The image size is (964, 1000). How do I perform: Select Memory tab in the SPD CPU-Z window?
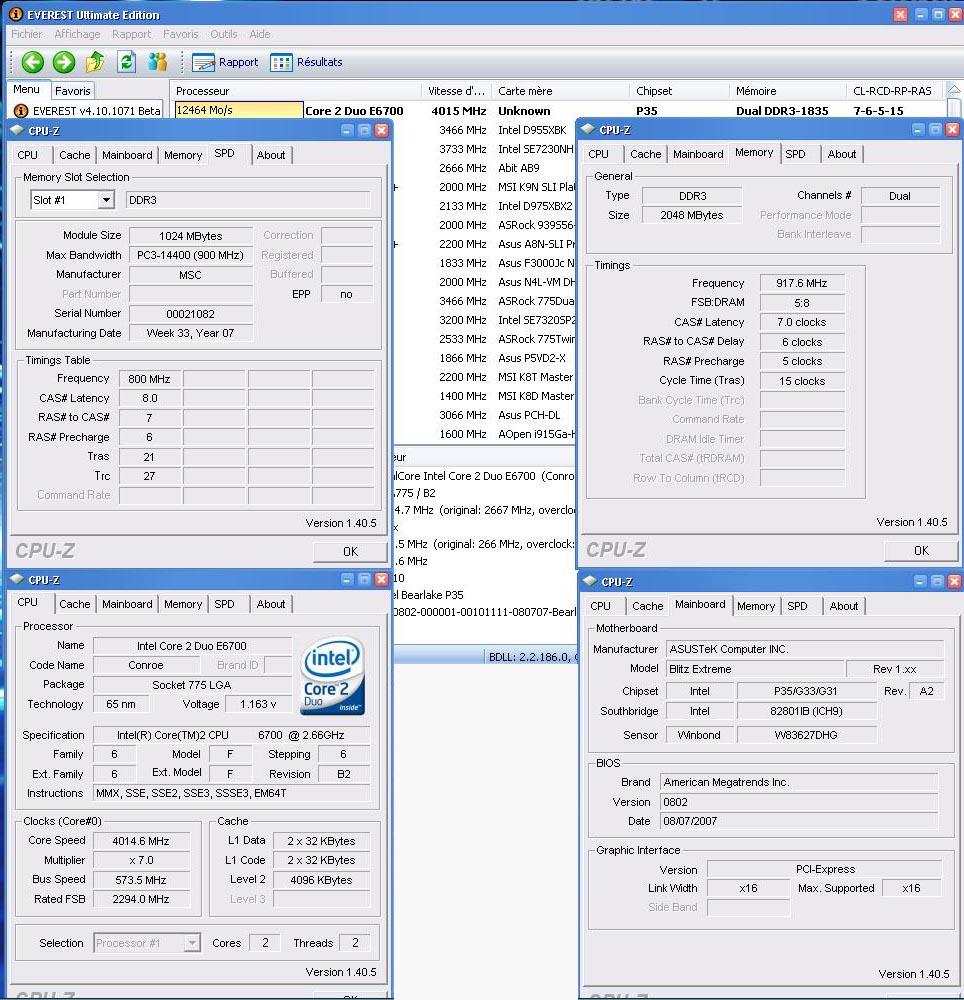pos(183,155)
